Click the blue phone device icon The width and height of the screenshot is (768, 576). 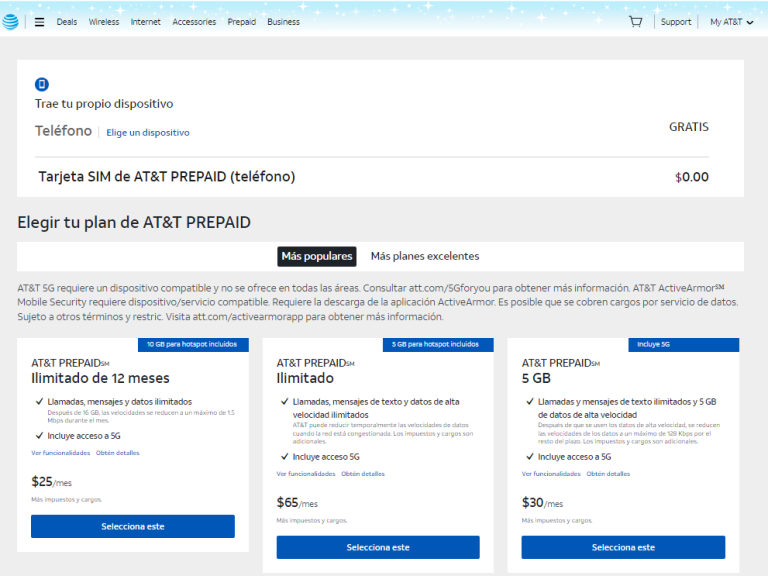click(x=42, y=85)
